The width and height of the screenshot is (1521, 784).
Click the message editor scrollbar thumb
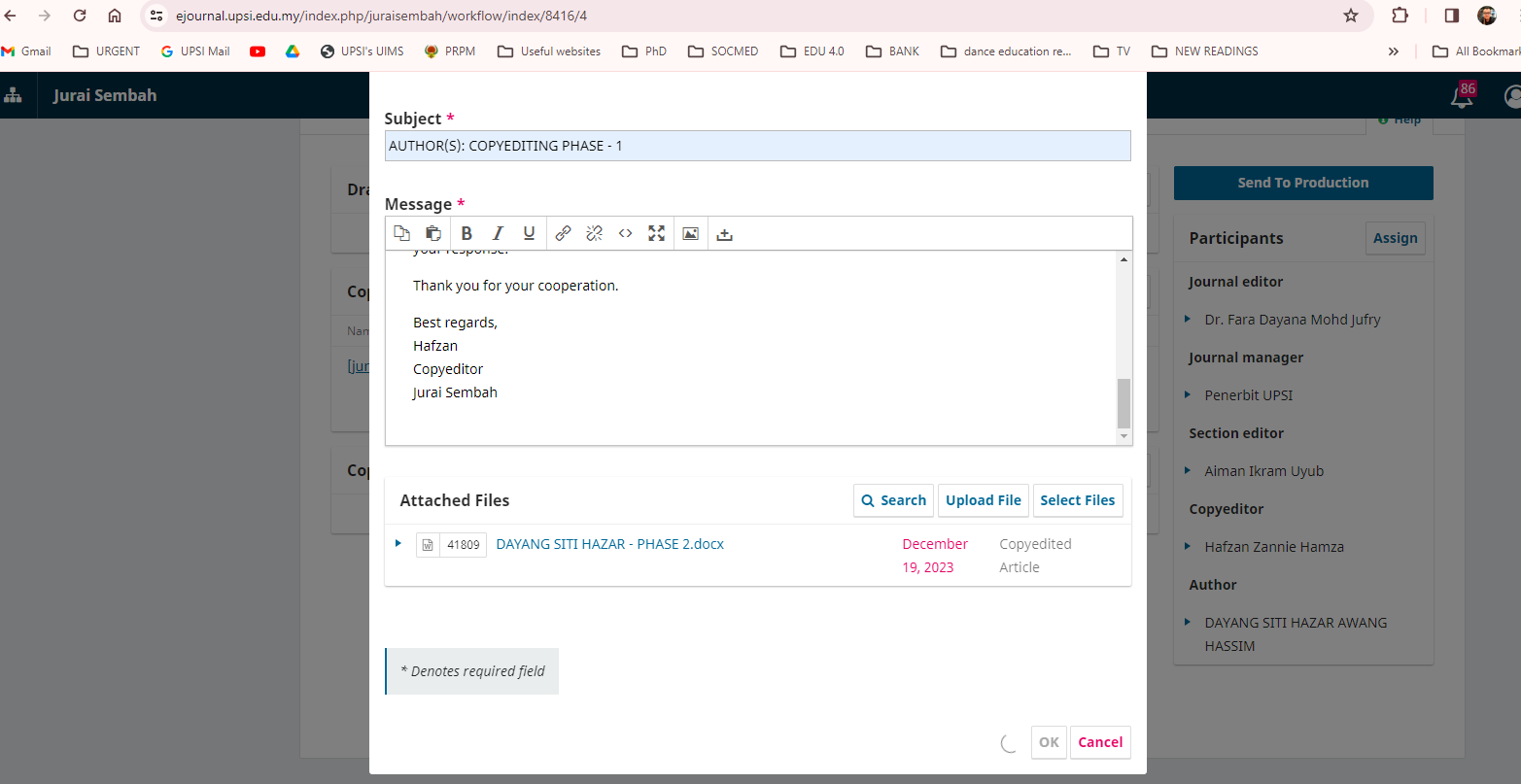click(1123, 403)
